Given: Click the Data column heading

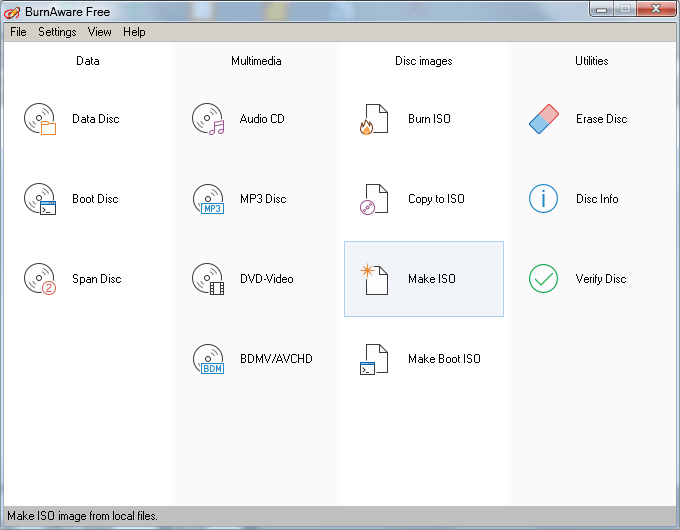Looking at the screenshot, I should coord(88,61).
